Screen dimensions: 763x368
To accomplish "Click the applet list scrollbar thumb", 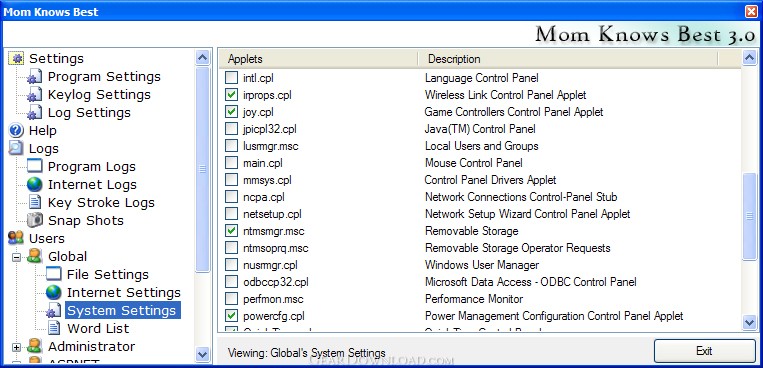I will pos(749,216).
